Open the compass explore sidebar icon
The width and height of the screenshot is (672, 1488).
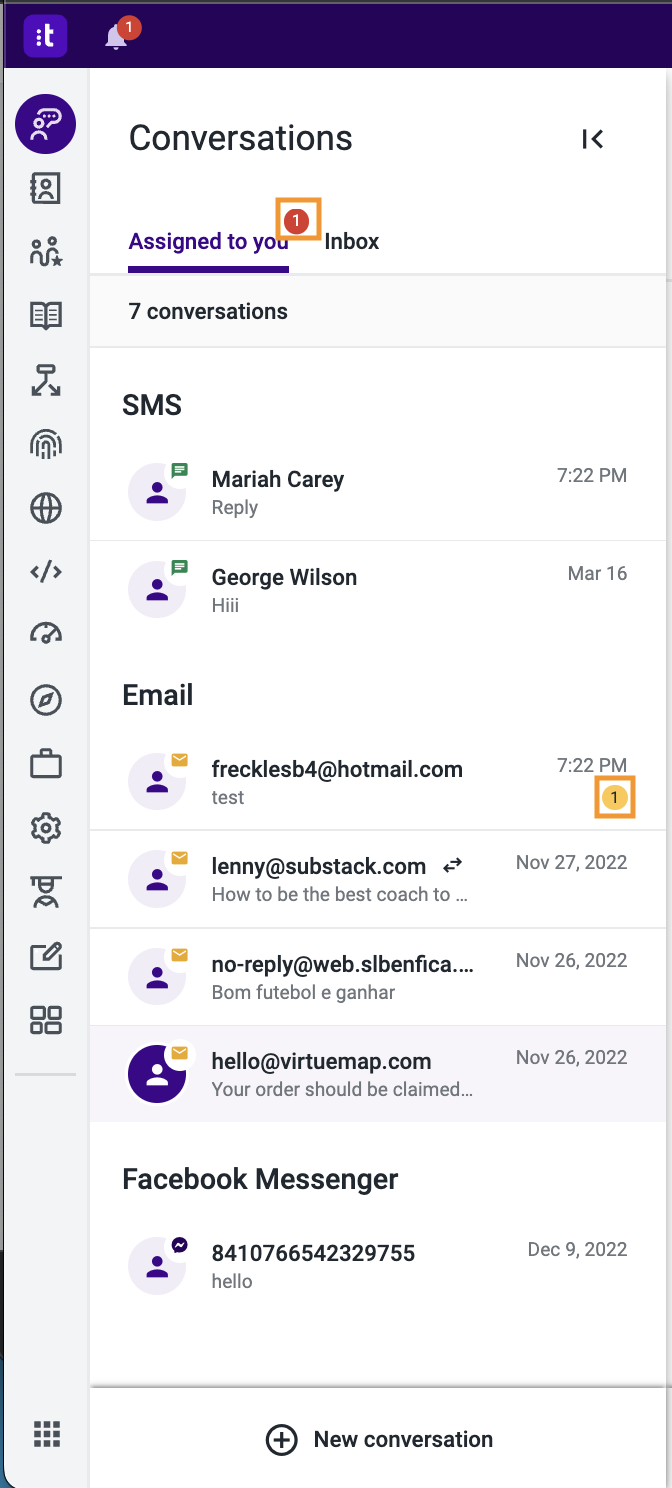46,700
